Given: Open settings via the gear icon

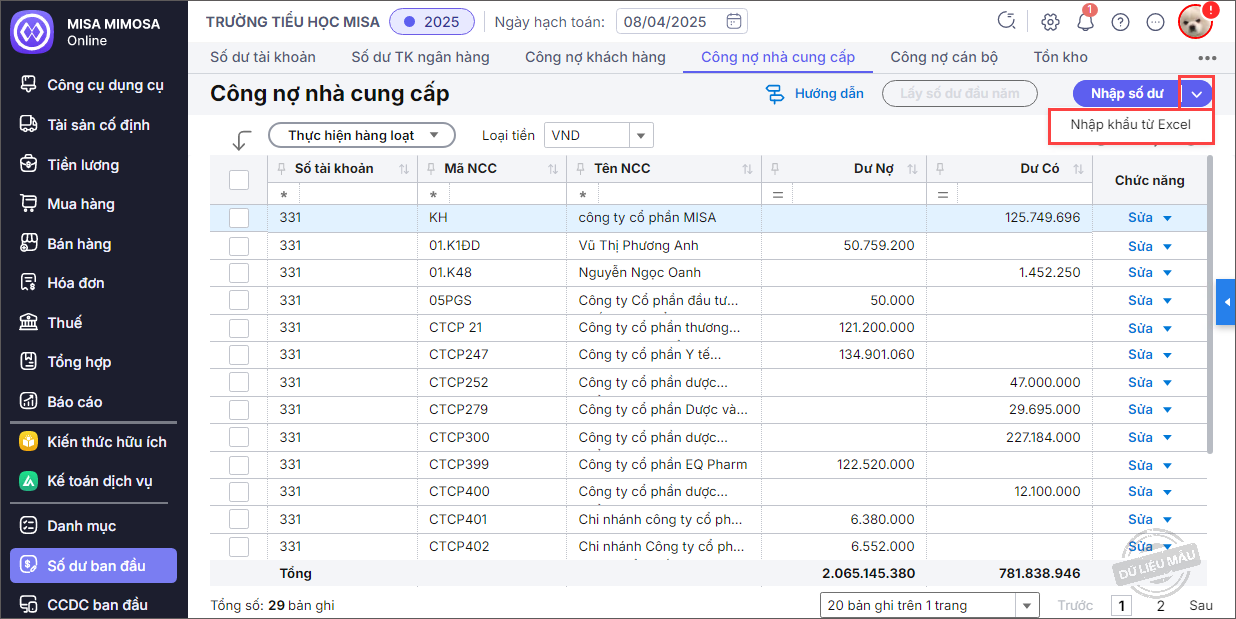Looking at the screenshot, I should pos(1050,22).
